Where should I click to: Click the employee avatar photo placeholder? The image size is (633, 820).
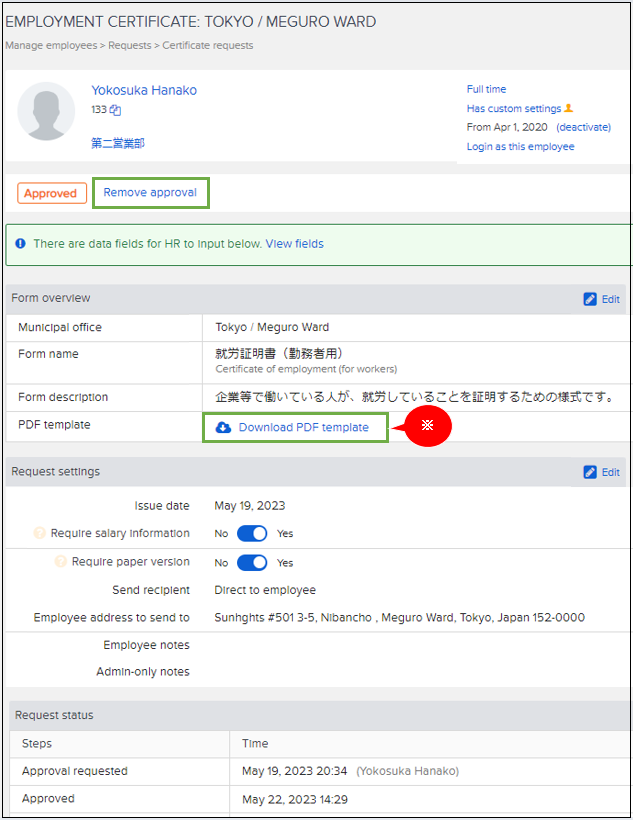[x=46, y=111]
